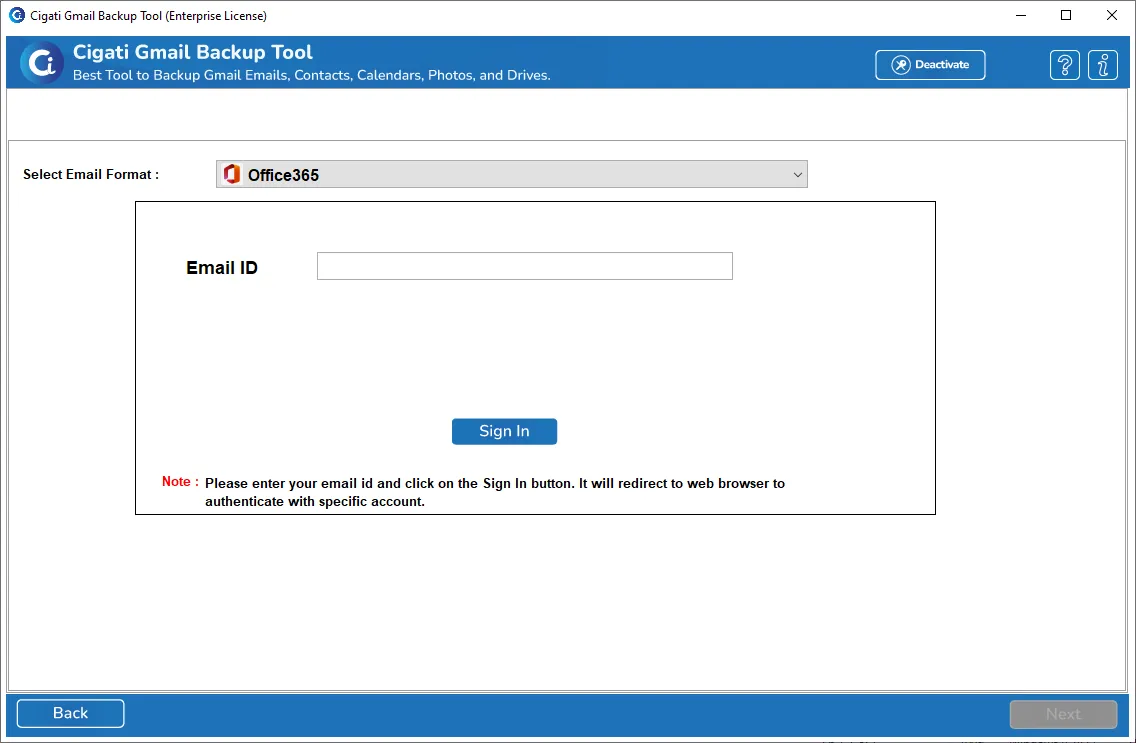
Task: Click the red 'Note :' text
Action: [x=180, y=482]
